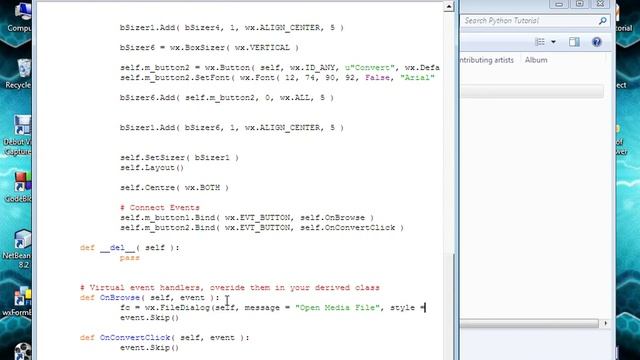Open Explorer help question mark icon

pos(597,42)
